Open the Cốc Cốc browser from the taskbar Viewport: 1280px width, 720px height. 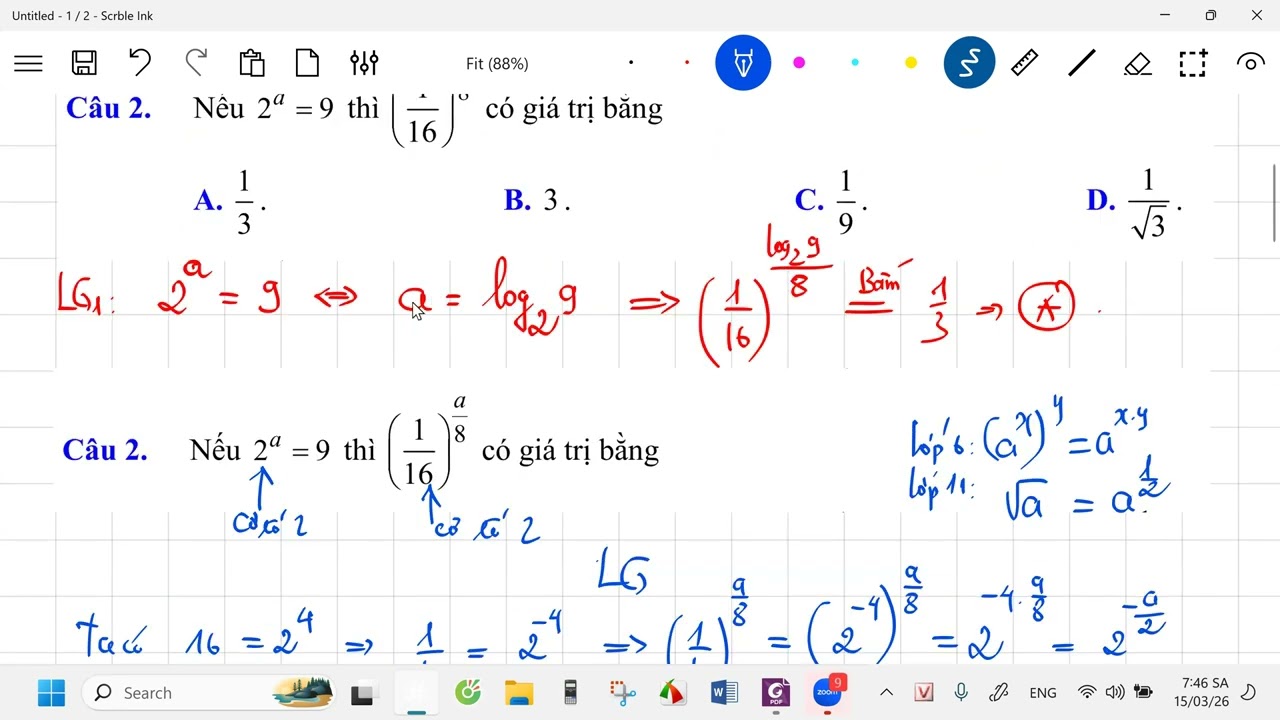coord(467,692)
